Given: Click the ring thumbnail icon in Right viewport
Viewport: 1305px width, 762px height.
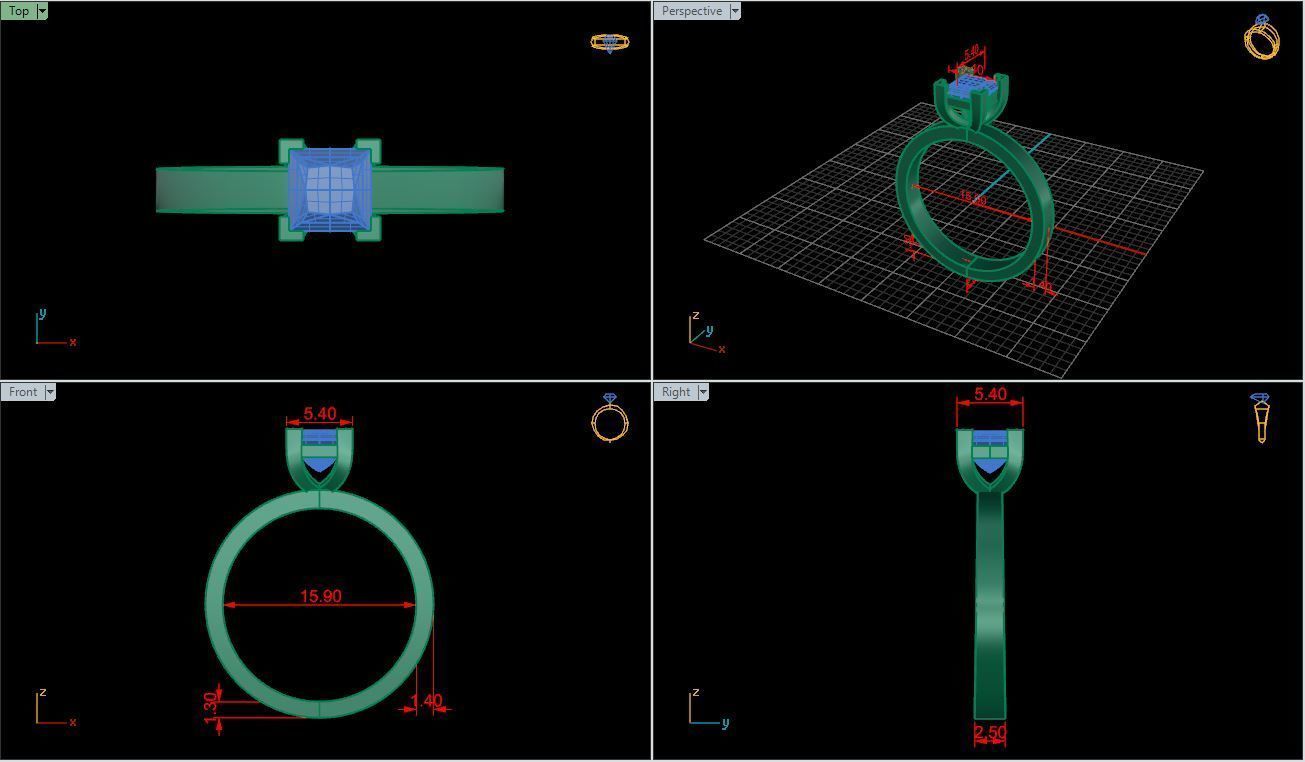Looking at the screenshot, I should (x=1261, y=418).
